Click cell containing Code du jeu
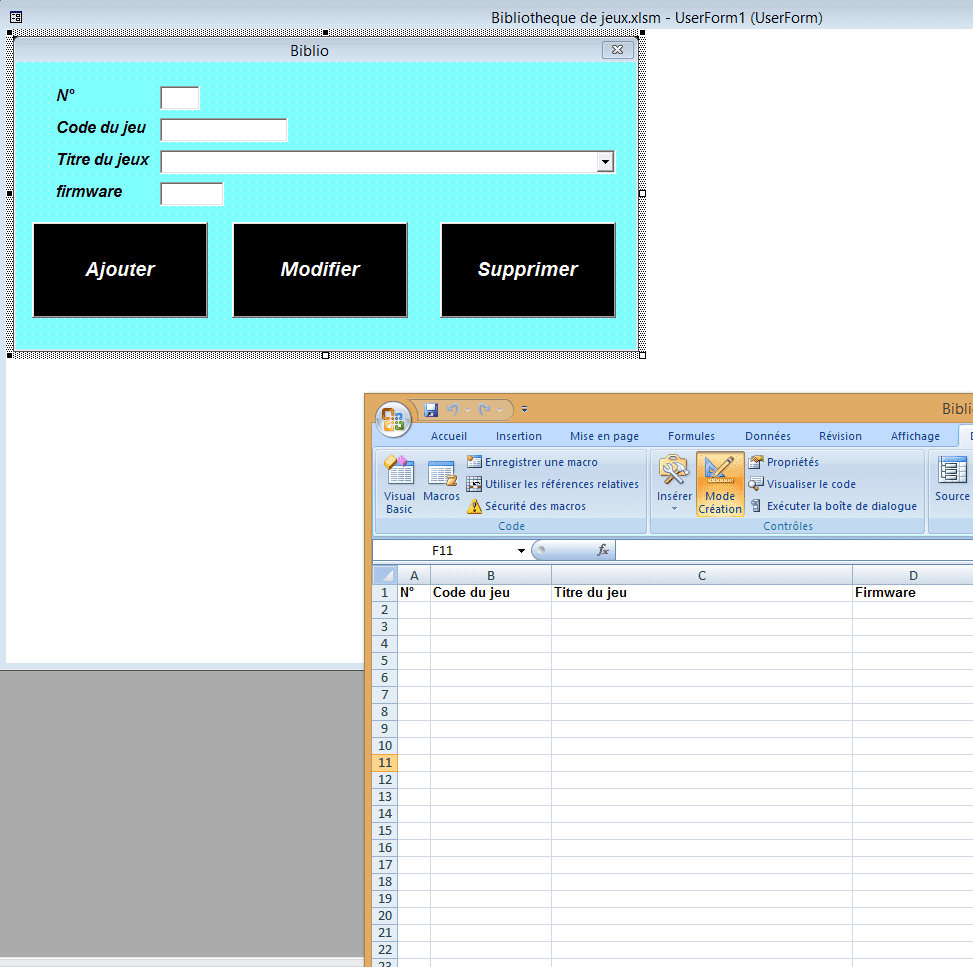The height and width of the screenshot is (967, 973). click(491, 593)
